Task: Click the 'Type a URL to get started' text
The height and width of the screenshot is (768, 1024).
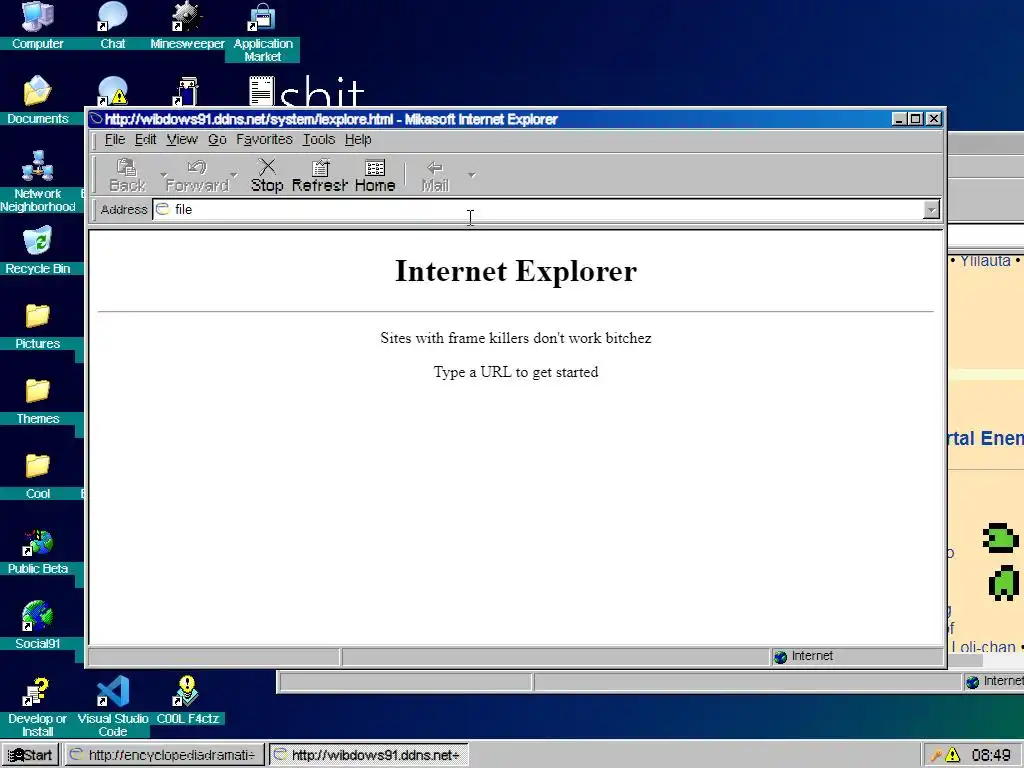Action: point(516,372)
